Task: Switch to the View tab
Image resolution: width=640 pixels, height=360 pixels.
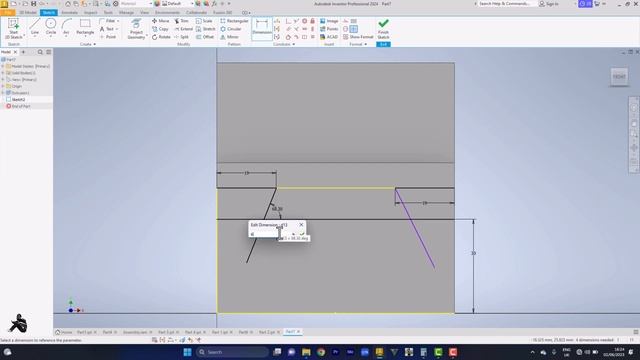Action: [x=144, y=13]
